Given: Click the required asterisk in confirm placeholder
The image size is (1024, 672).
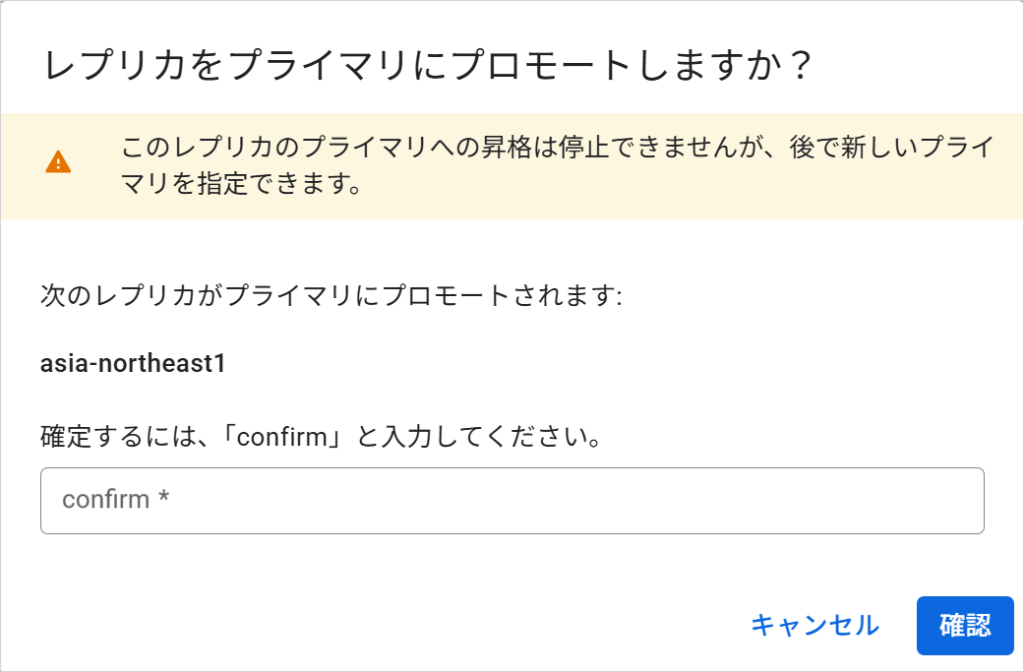Looking at the screenshot, I should (164, 499).
